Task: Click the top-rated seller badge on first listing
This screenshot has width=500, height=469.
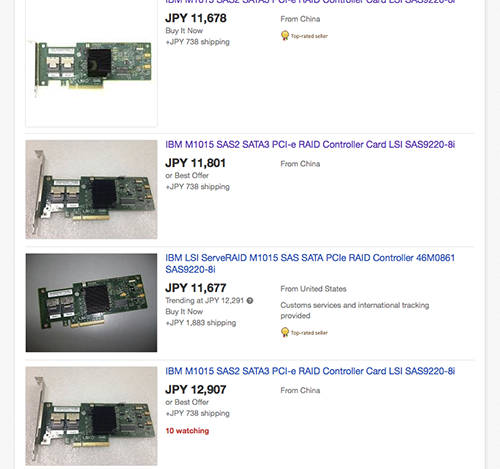Action: pos(304,36)
